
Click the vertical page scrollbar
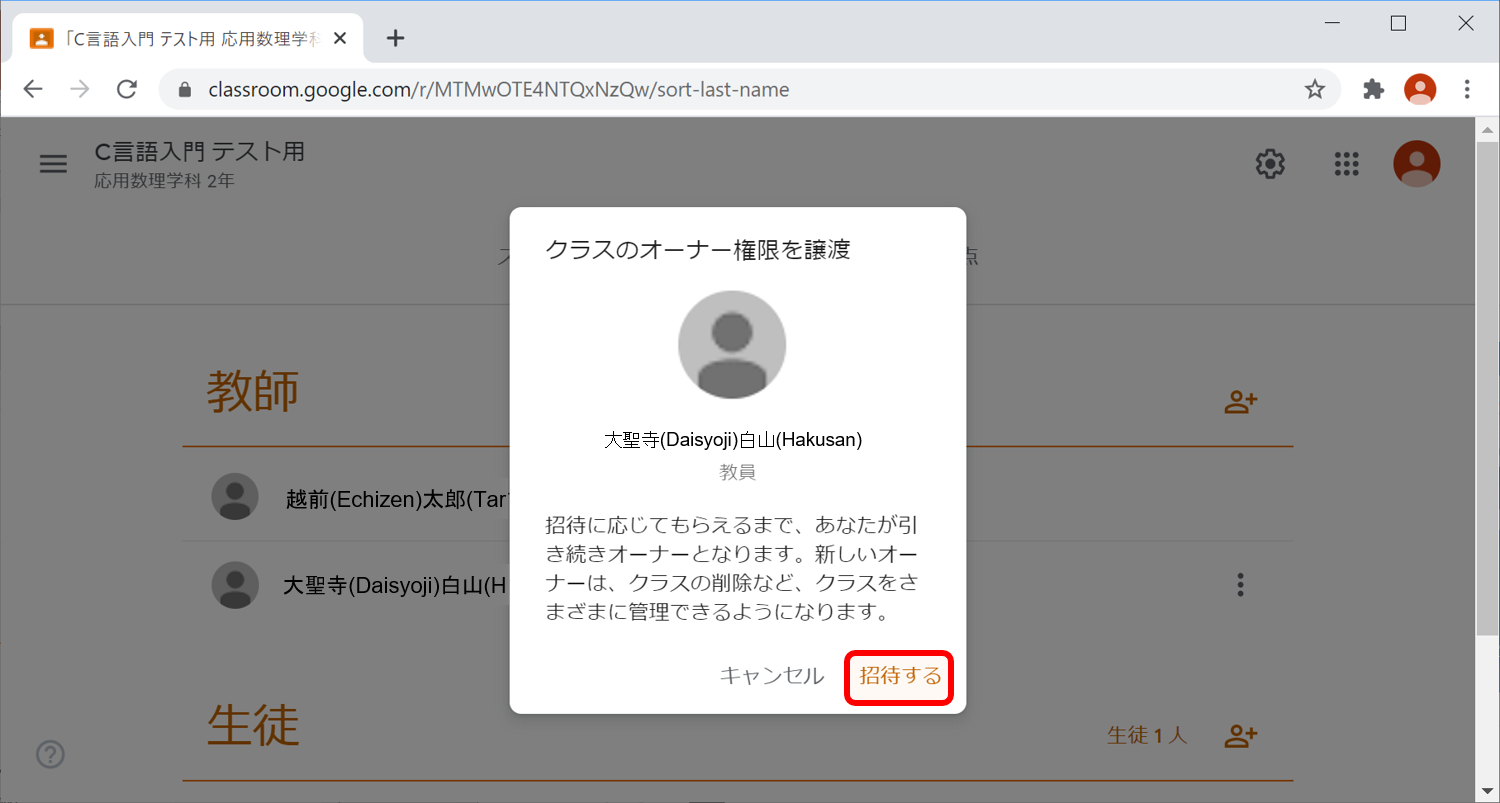coord(1487,388)
